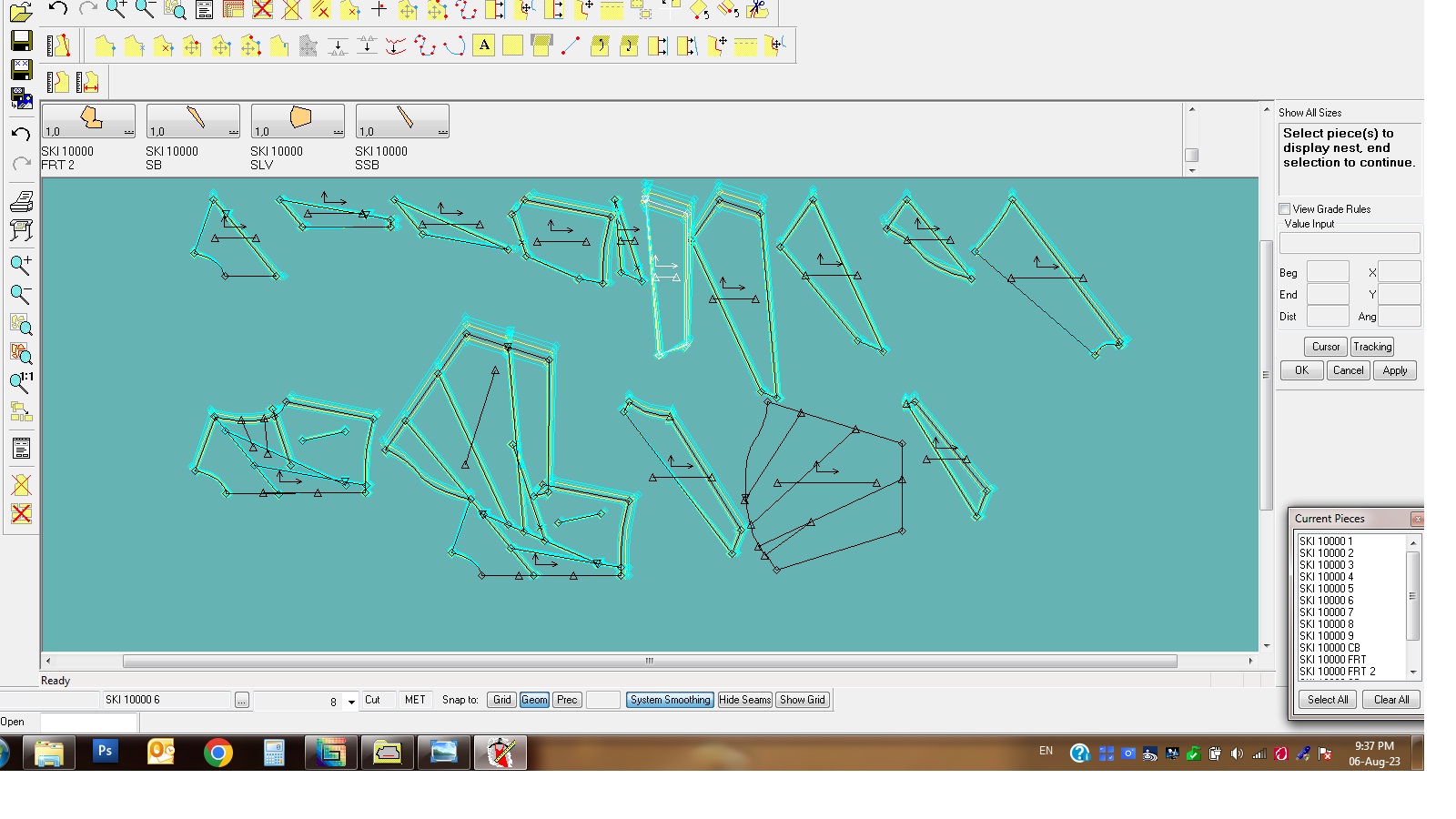Click the scissors split piece tool
The image size is (1456, 819).
pos(757,10)
